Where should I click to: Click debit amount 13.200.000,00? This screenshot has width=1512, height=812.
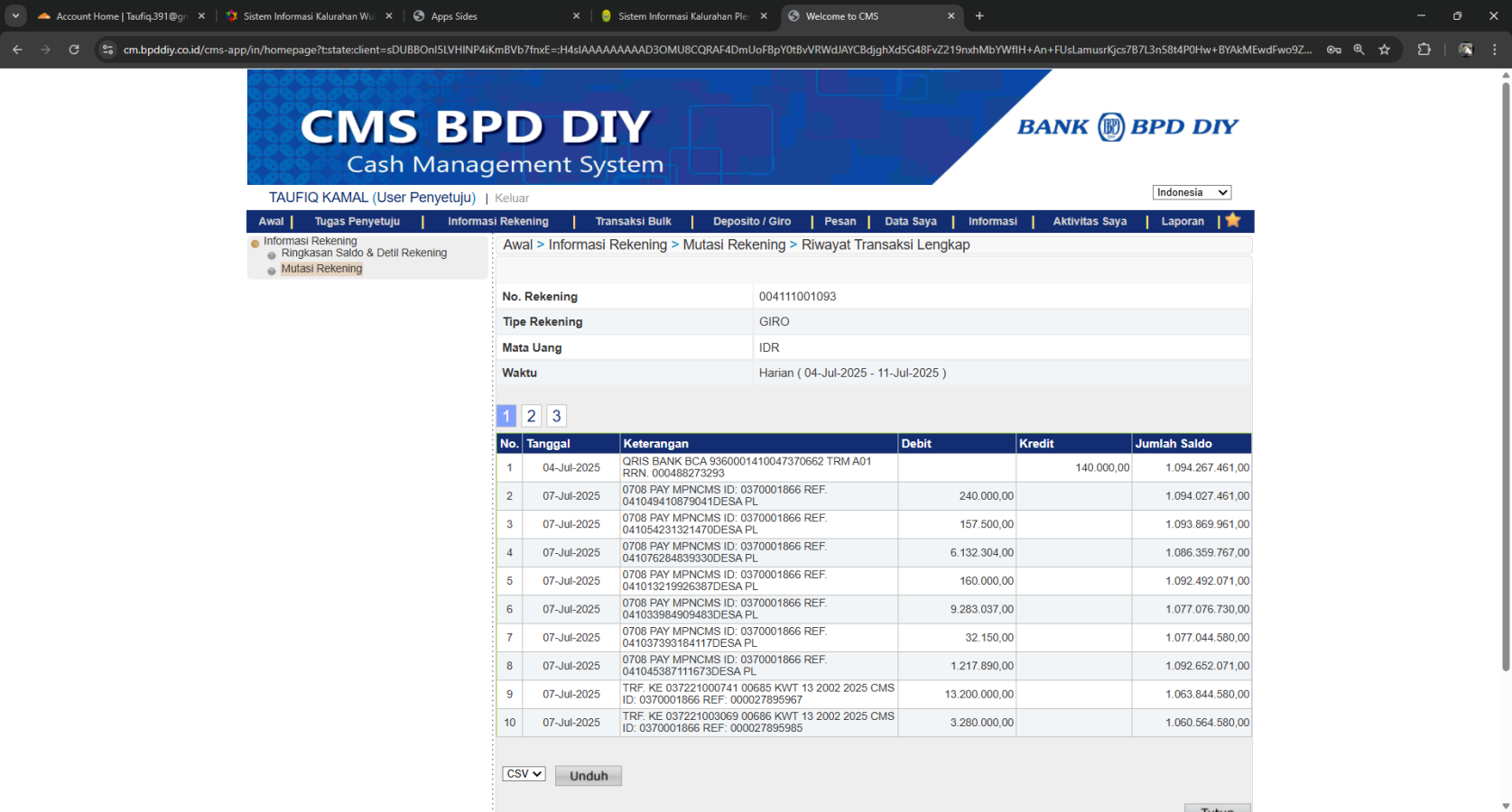(979, 695)
